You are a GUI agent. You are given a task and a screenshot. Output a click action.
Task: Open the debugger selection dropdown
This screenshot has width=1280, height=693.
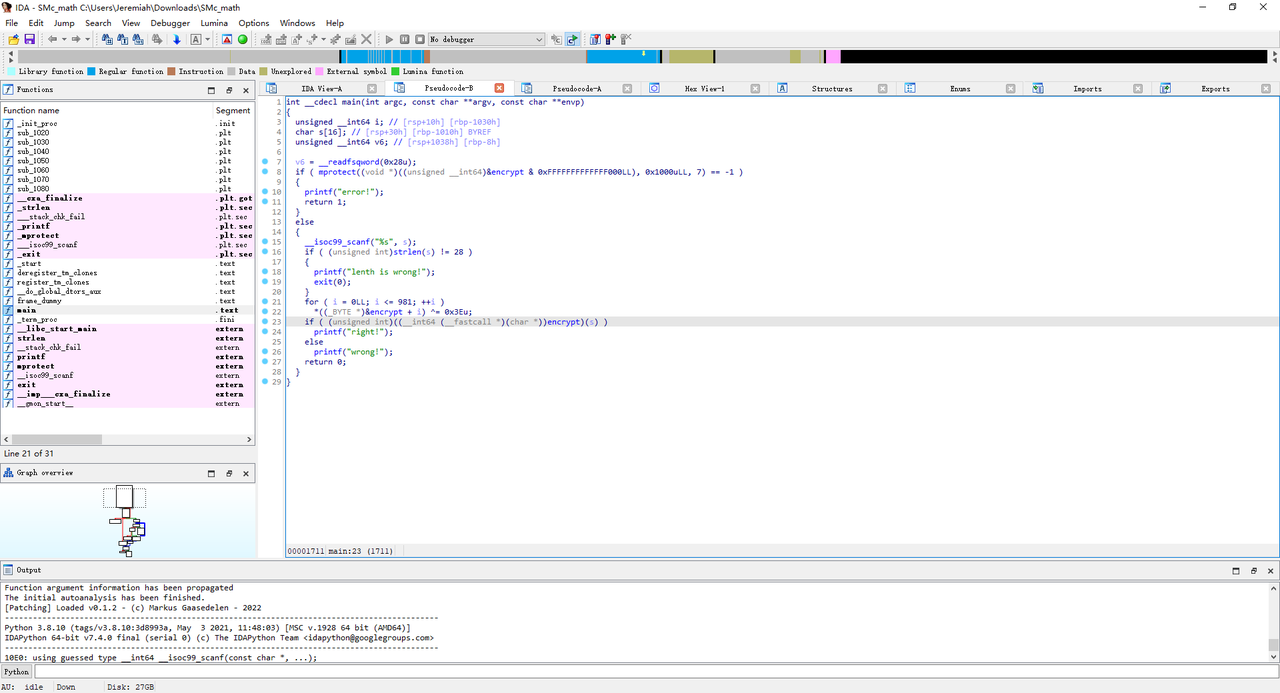(x=539, y=39)
